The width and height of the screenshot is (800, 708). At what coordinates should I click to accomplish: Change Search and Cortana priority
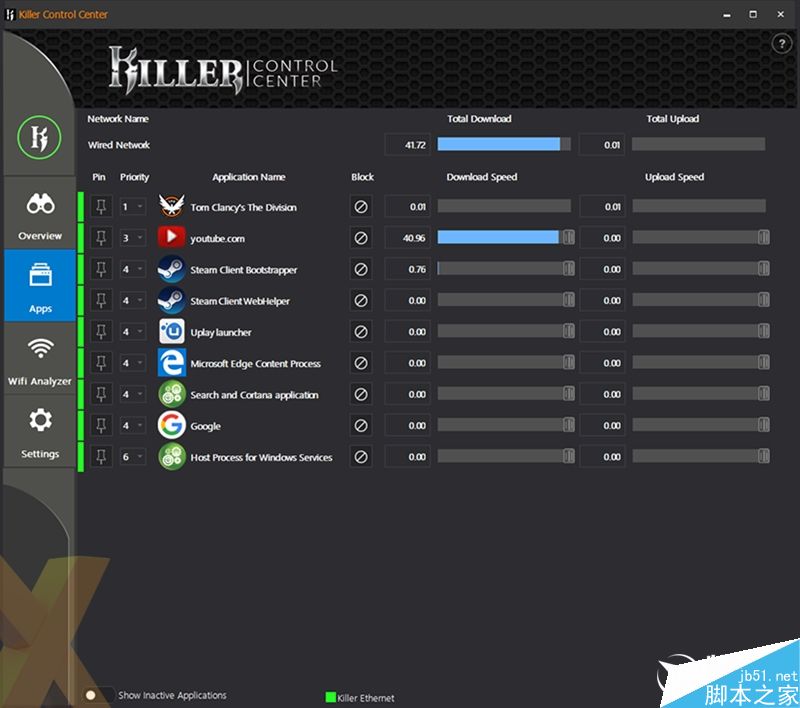point(133,394)
